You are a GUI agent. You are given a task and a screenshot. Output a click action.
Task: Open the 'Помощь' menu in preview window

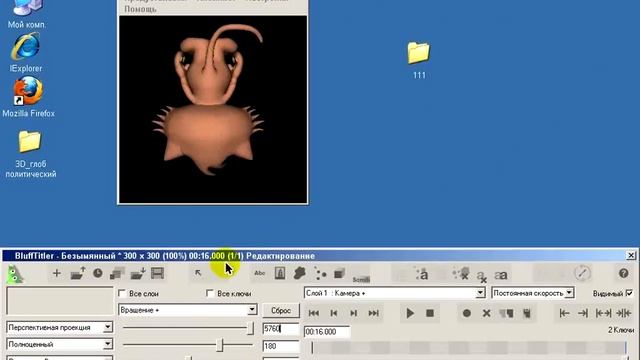click(140, 9)
